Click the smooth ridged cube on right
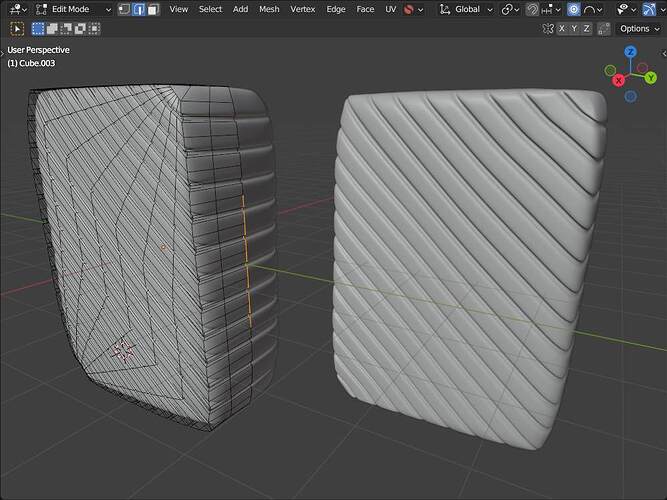Image resolution: width=667 pixels, height=500 pixels. tap(470, 268)
